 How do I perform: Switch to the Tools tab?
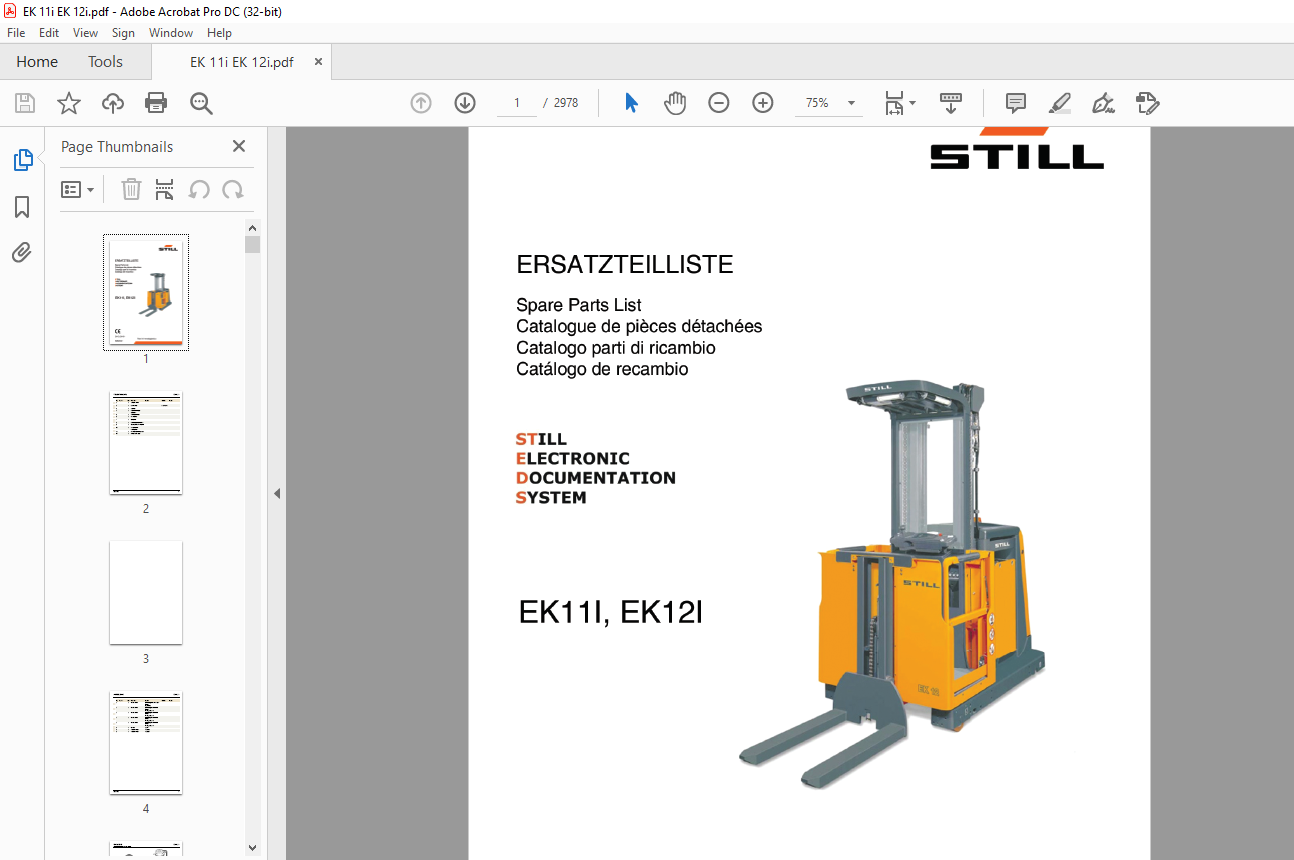(x=105, y=62)
